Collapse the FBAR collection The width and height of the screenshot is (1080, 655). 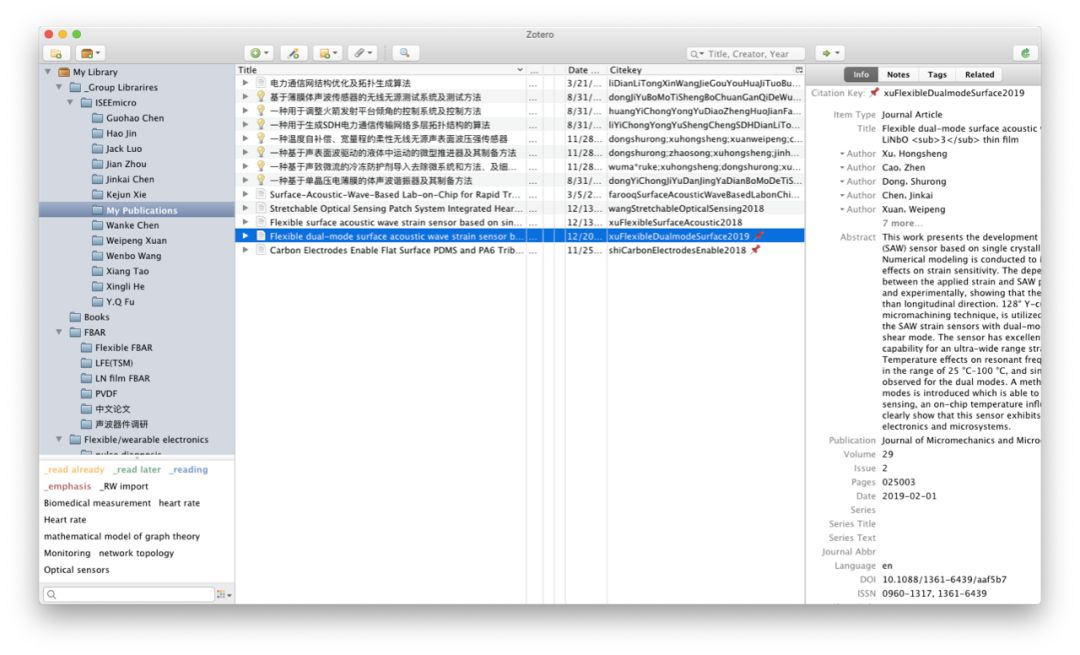(x=59, y=332)
